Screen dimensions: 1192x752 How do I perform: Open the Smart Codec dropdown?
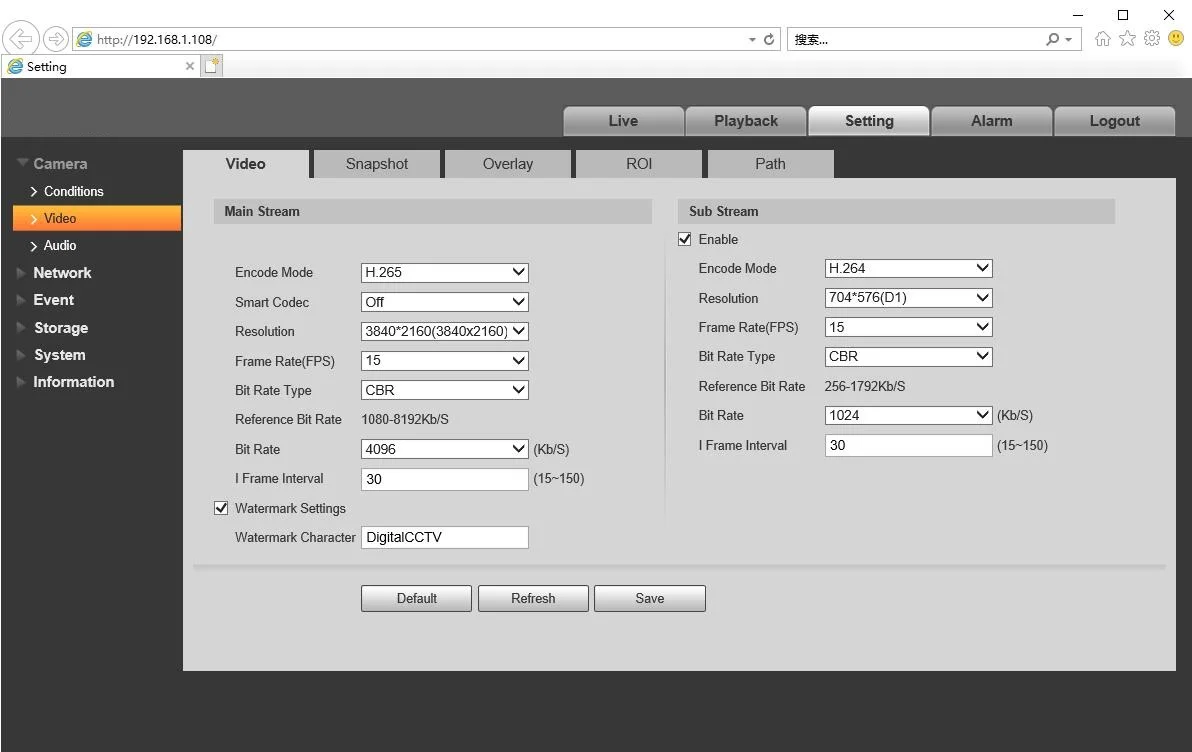coord(445,302)
